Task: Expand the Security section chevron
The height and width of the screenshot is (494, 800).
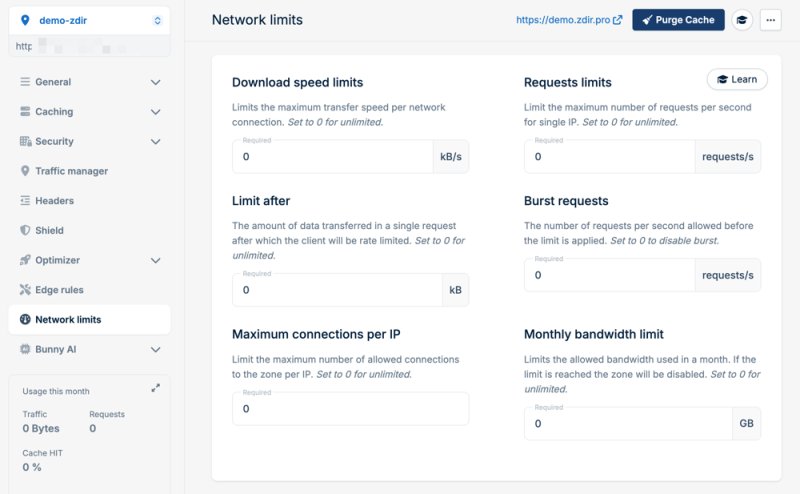Action: [x=156, y=141]
